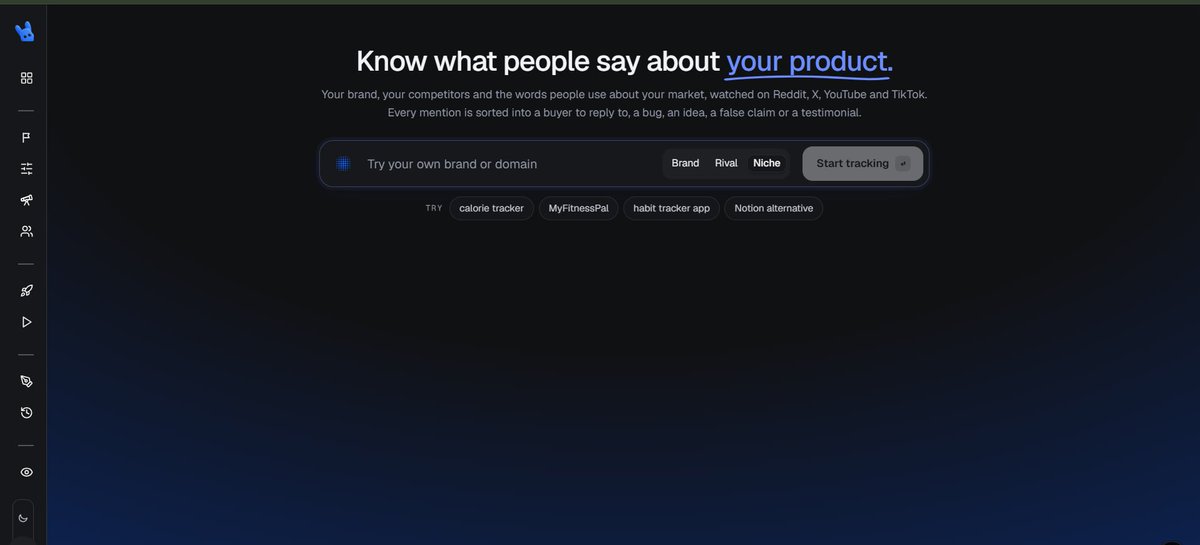Try the 'habit tracker app' suggestion chip
Image resolution: width=1200 pixels, height=545 pixels.
[671, 208]
